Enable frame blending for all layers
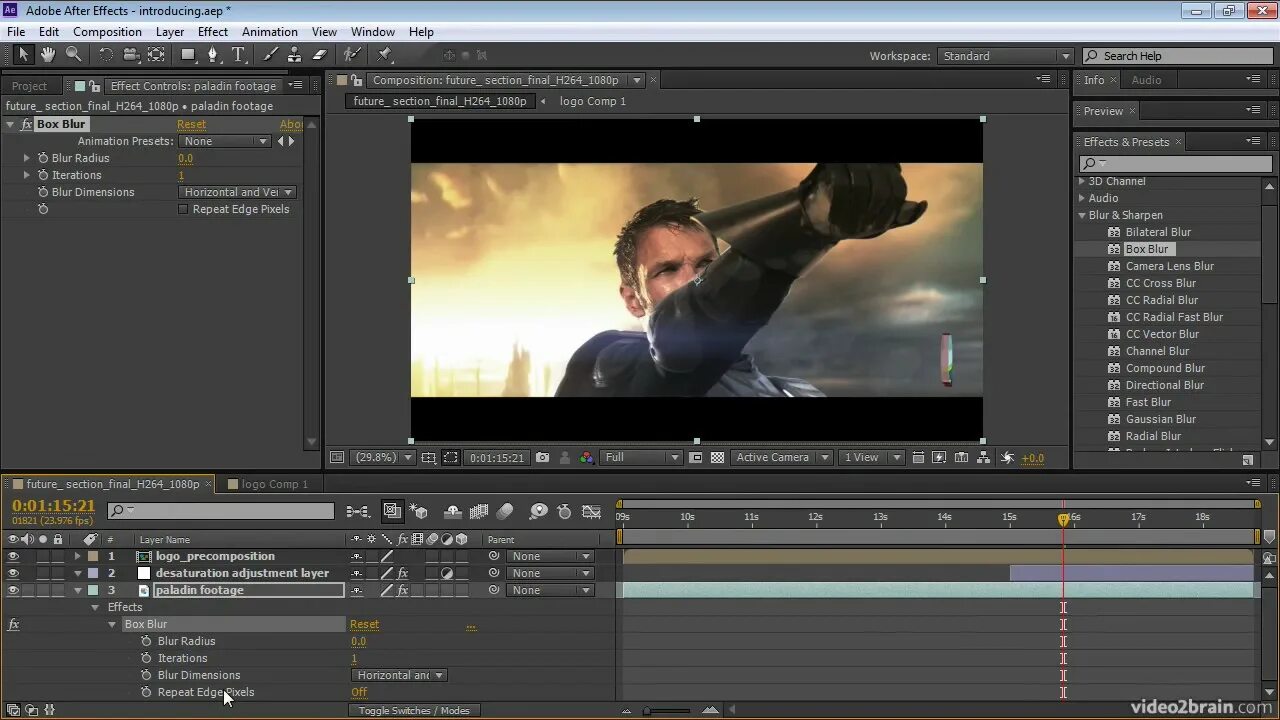The image size is (1280, 720). (x=479, y=511)
